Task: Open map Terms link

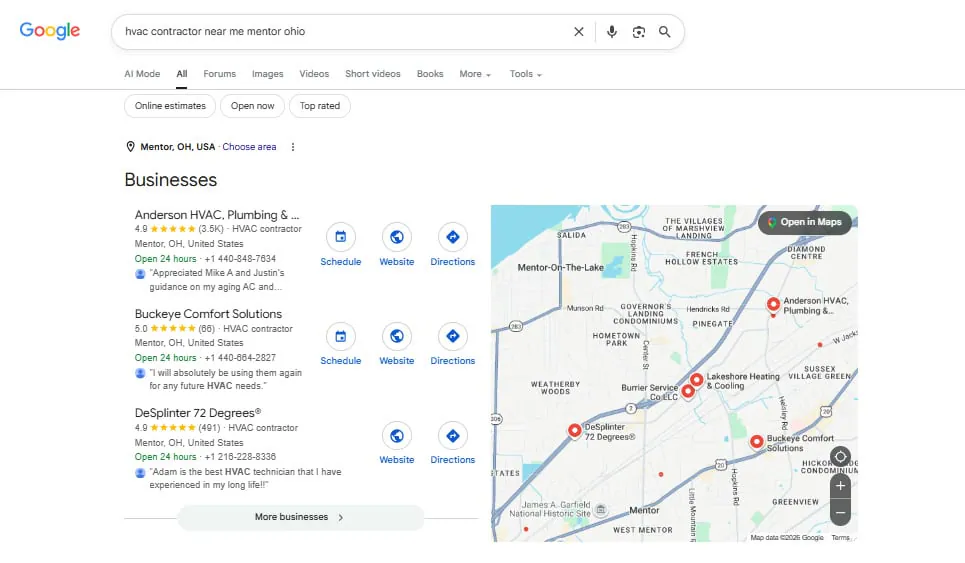Action: coord(840,538)
